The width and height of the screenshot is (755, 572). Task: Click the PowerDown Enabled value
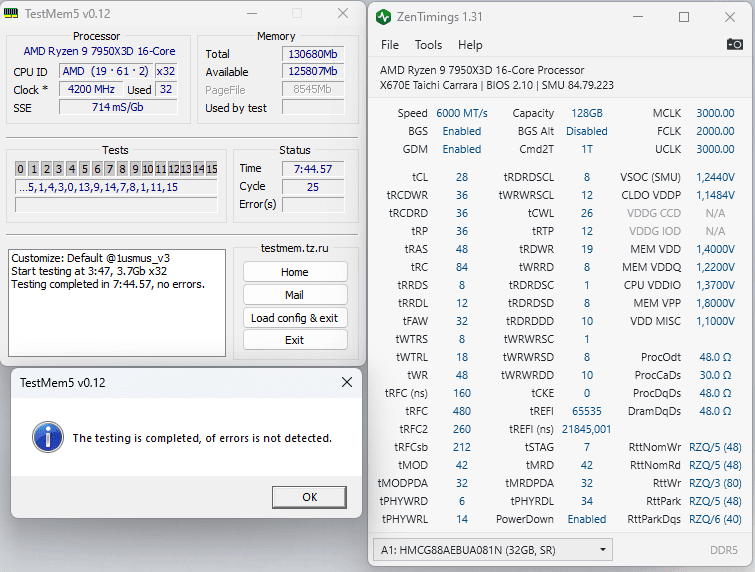click(586, 519)
